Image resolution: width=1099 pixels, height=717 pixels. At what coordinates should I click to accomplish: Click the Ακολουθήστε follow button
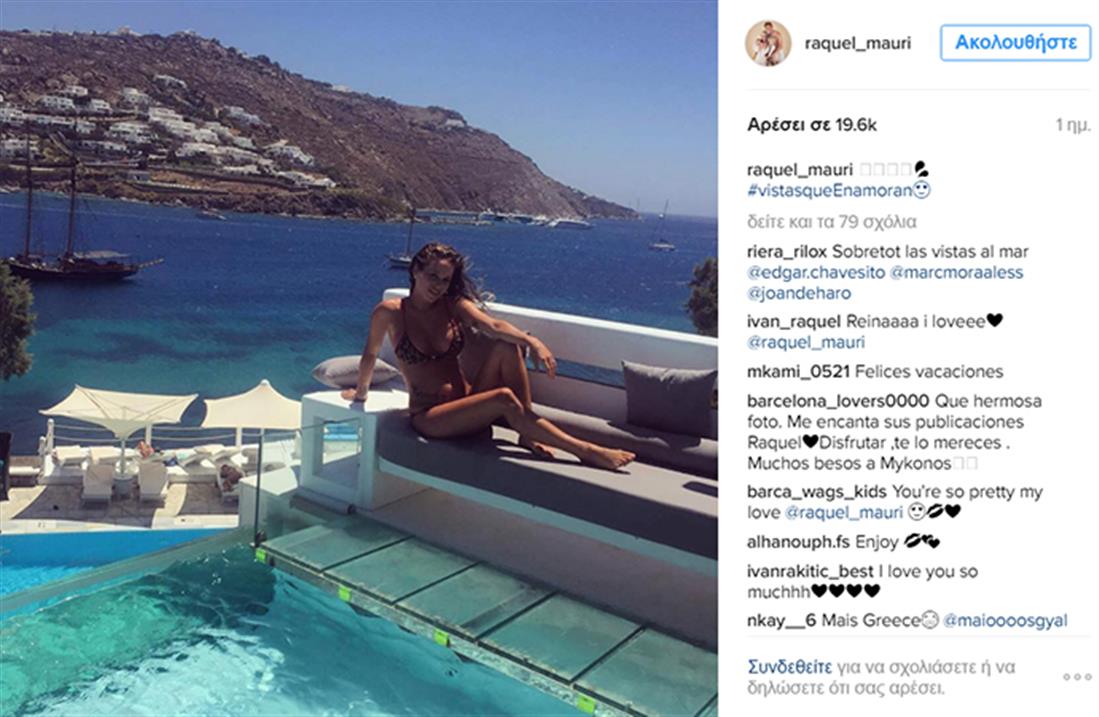pyautogui.click(x=1016, y=43)
